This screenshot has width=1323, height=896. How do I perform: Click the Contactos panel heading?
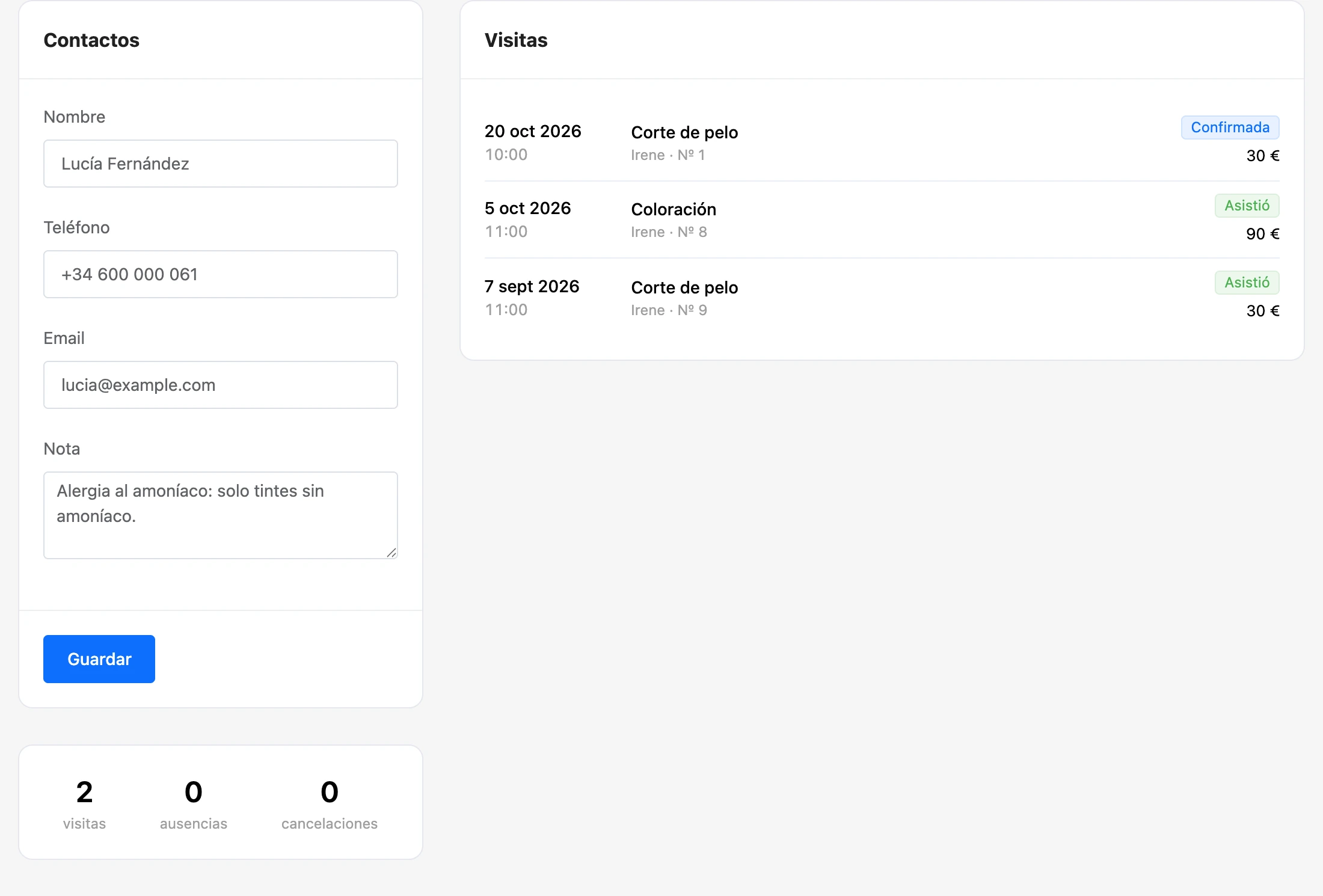pyautogui.click(x=91, y=40)
